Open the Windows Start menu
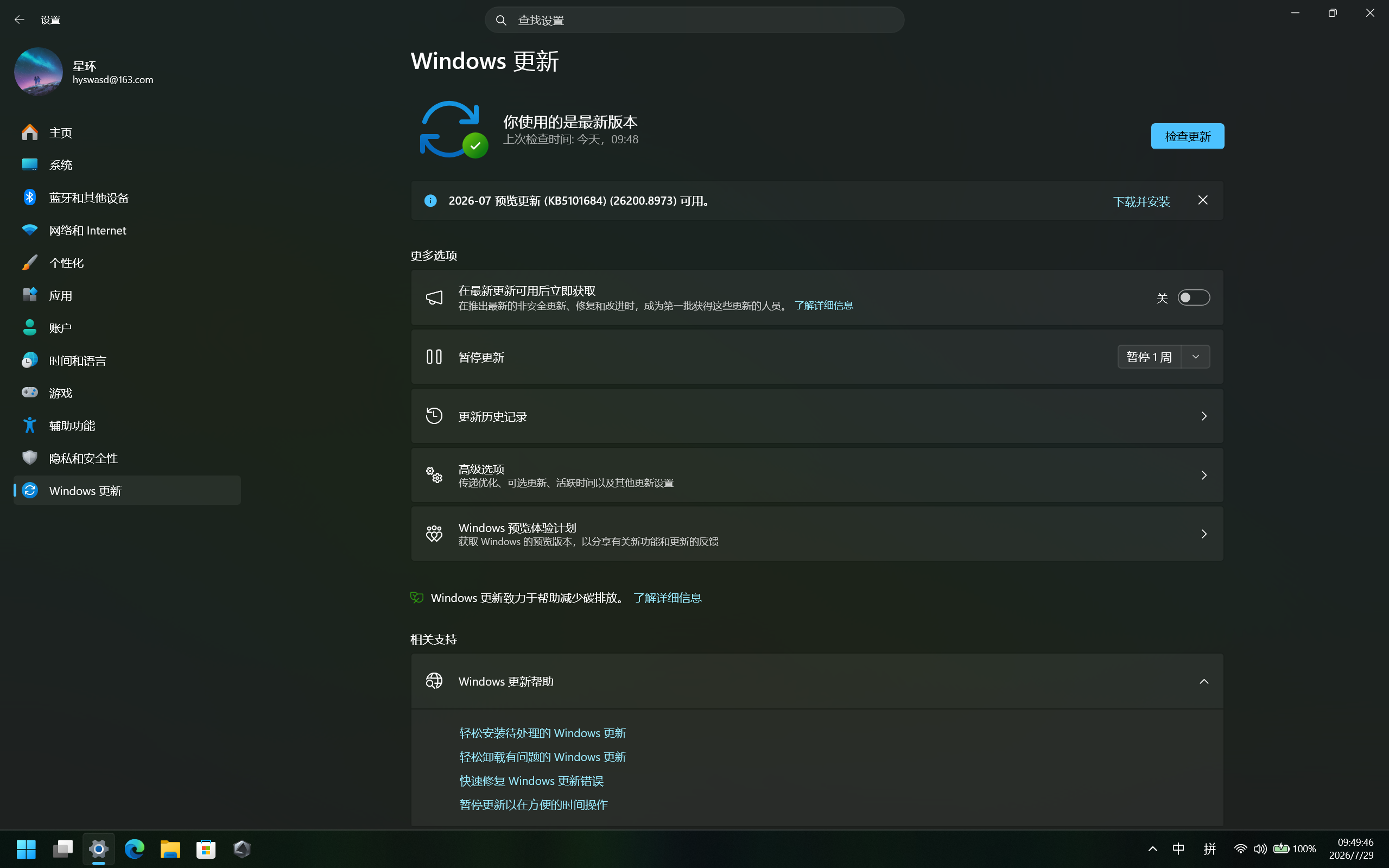 click(26, 848)
